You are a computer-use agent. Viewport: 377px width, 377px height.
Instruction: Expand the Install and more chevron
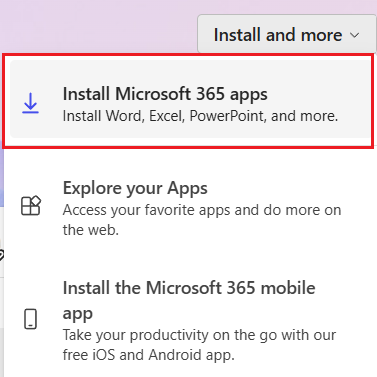(355, 35)
